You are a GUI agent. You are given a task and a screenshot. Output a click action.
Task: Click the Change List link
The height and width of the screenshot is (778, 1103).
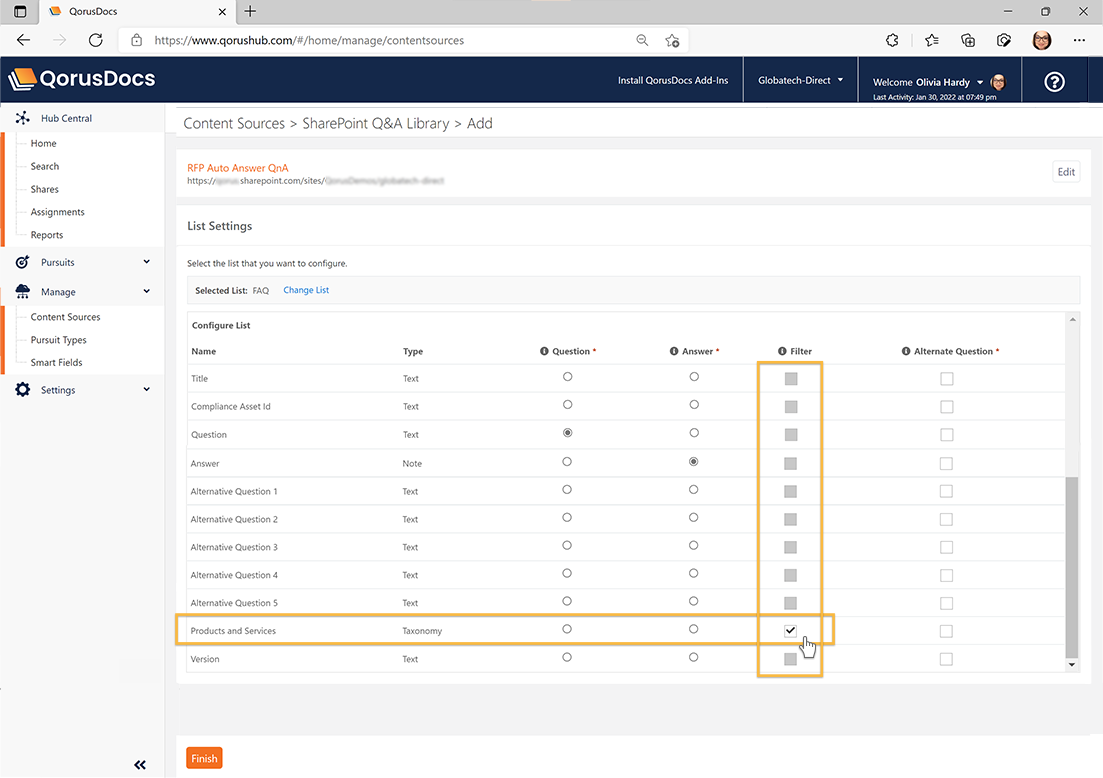306,290
